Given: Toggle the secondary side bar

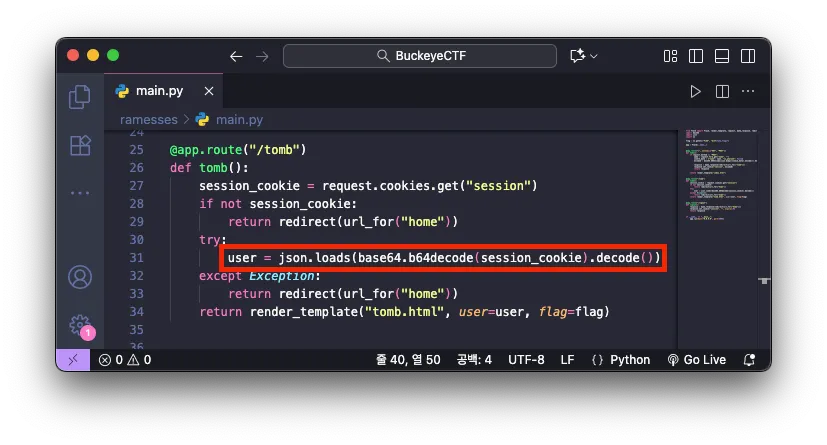Looking at the screenshot, I should click(x=748, y=56).
